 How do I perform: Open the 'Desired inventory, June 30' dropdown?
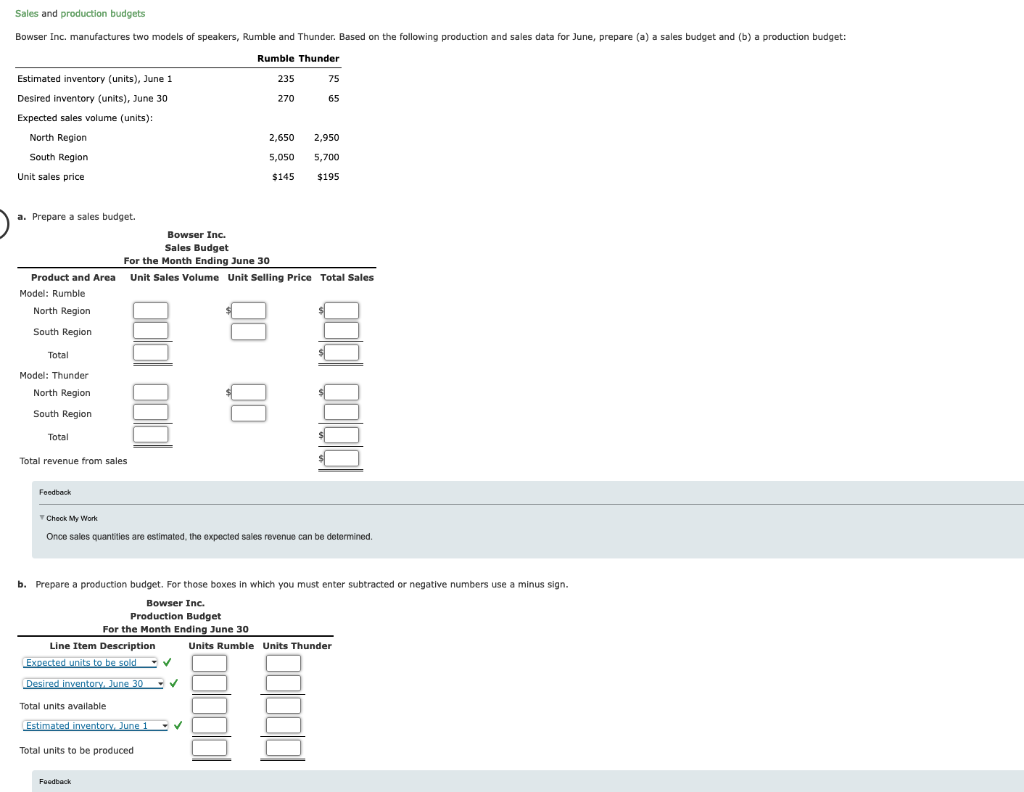(93, 684)
